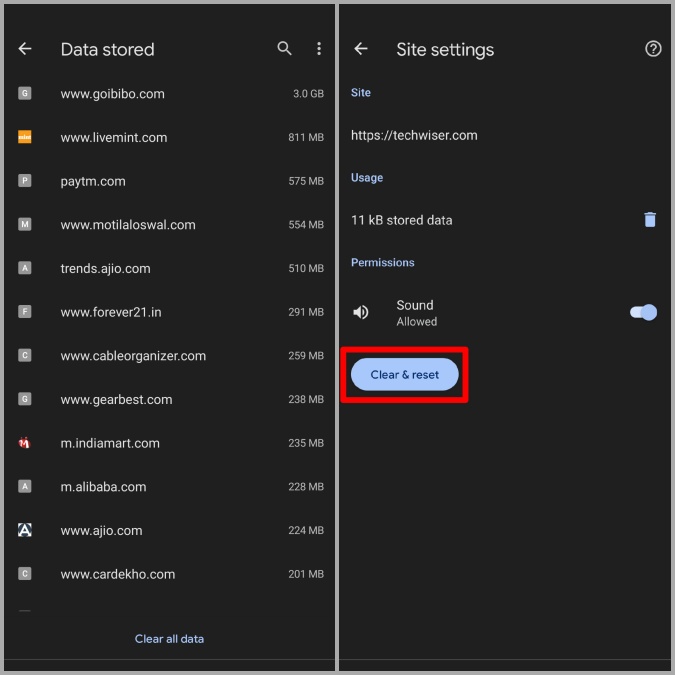
Task: Tap the cardekho C favicon
Action: [x=25, y=574]
